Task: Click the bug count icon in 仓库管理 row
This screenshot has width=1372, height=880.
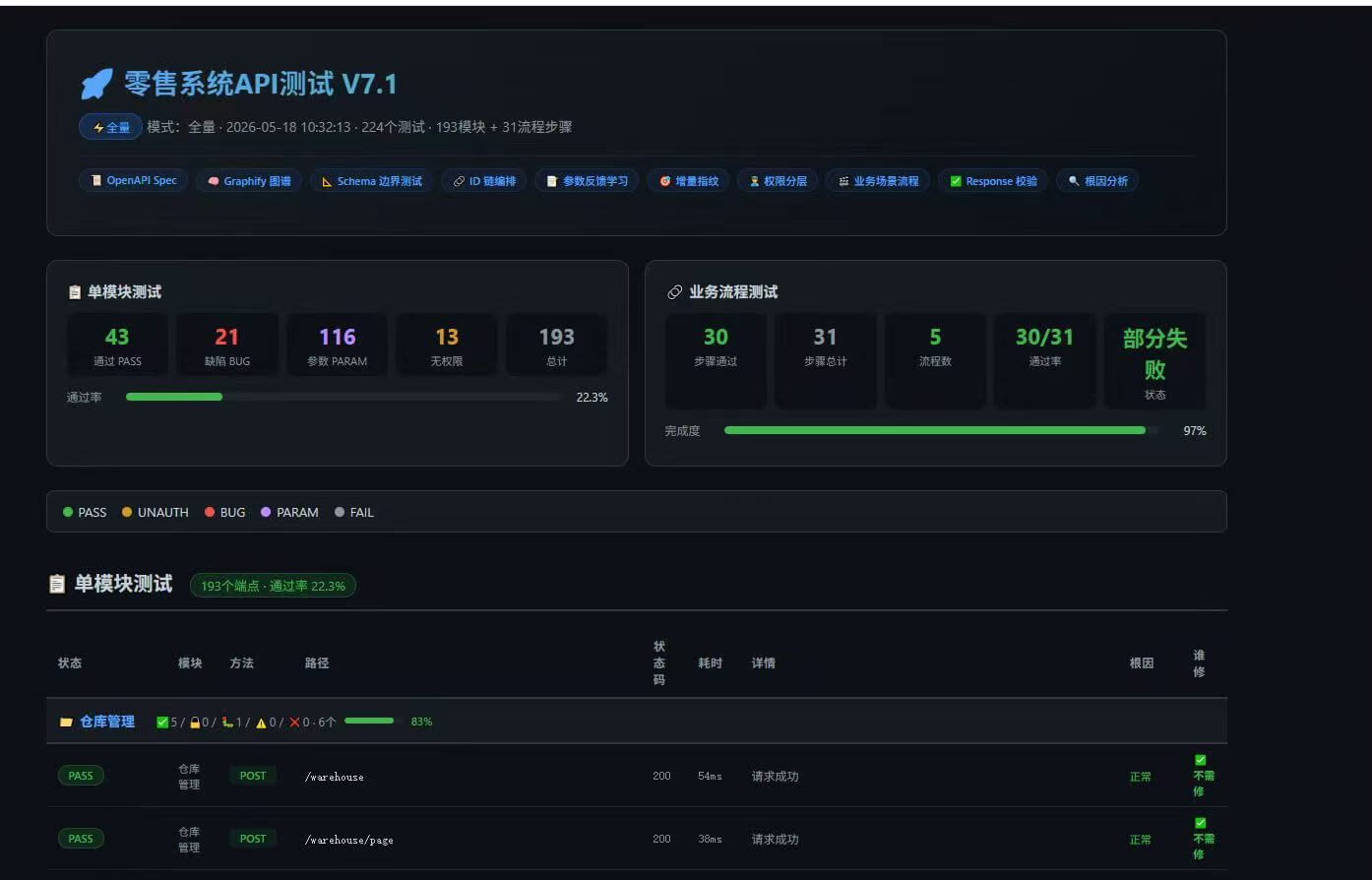Action: point(227,723)
